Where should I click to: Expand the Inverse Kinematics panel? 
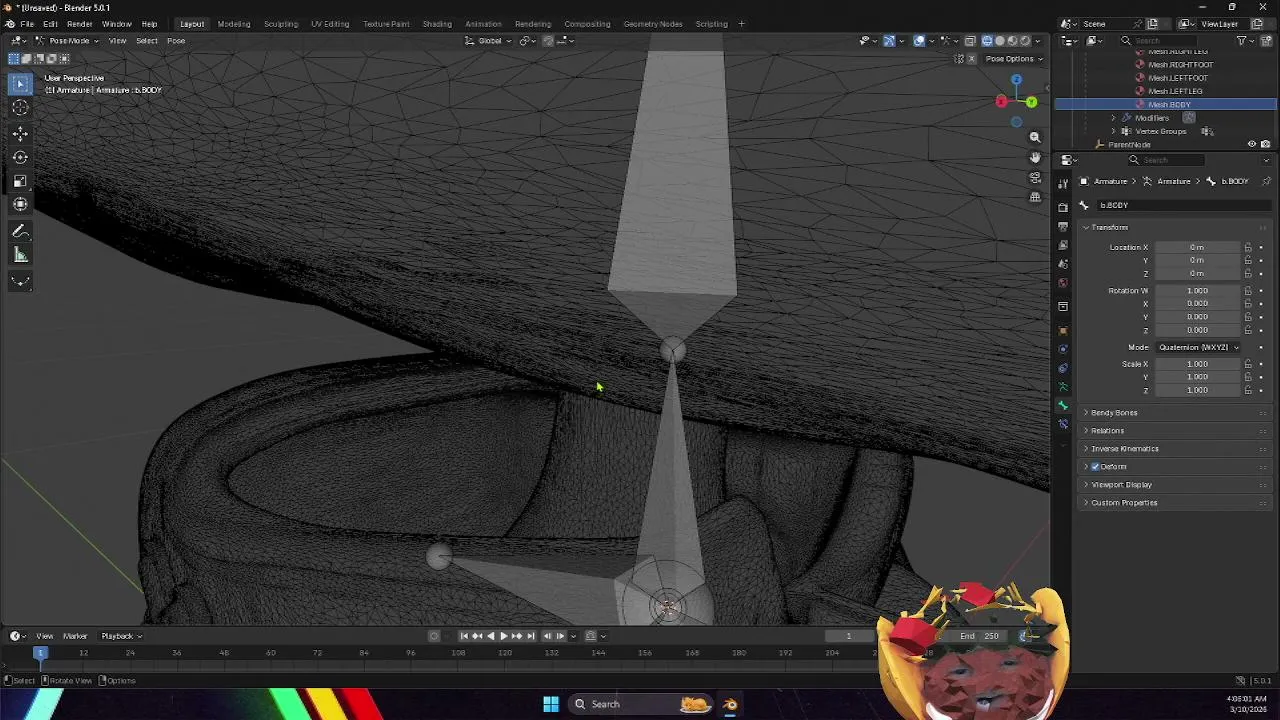(x=1125, y=449)
